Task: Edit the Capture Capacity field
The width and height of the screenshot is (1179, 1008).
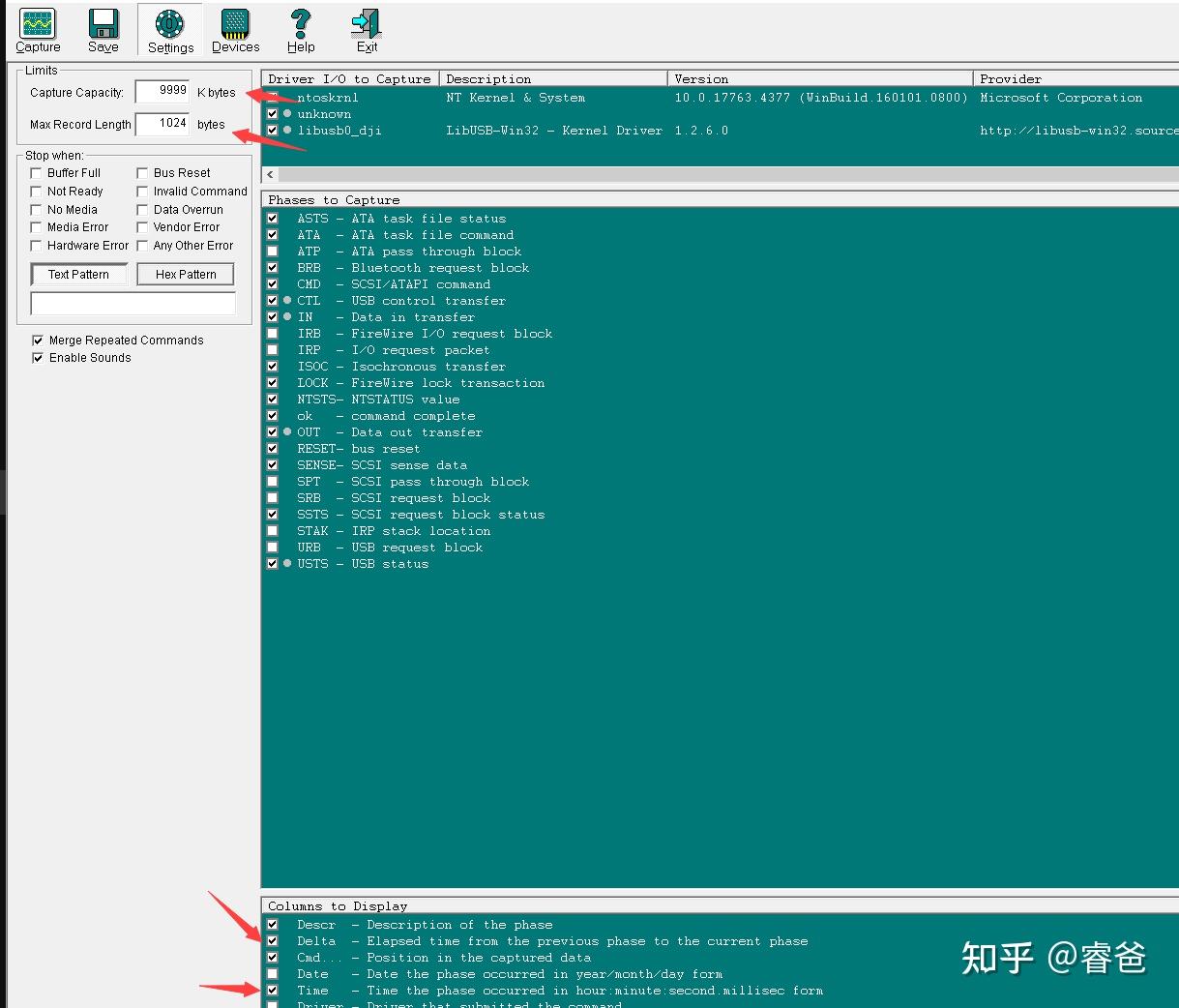Action: (x=162, y=91)
